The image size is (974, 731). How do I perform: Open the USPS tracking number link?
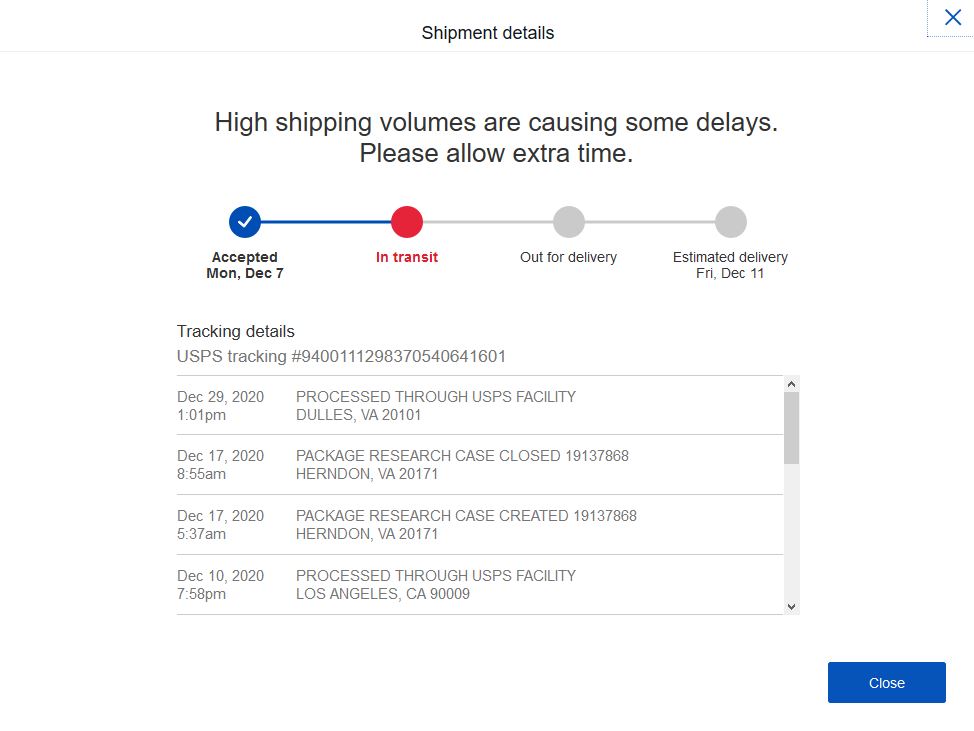point(341,356)
